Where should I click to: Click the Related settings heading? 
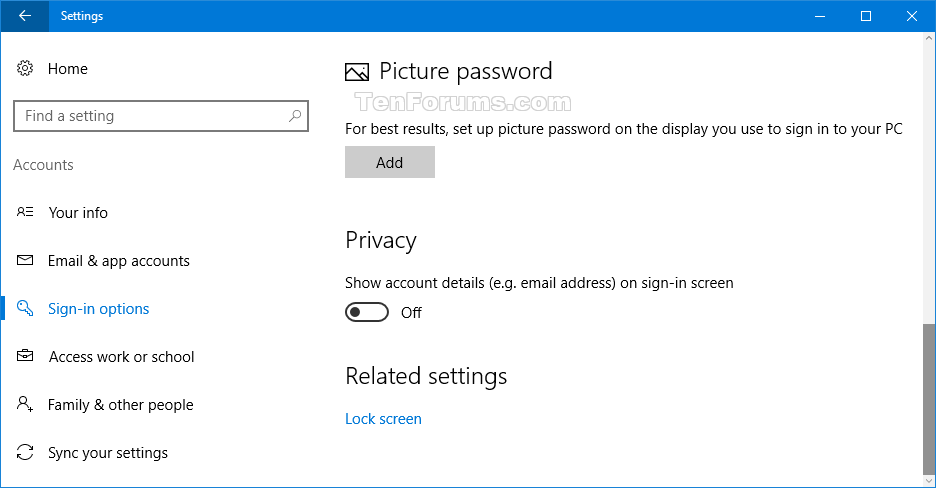click(426, 376)
